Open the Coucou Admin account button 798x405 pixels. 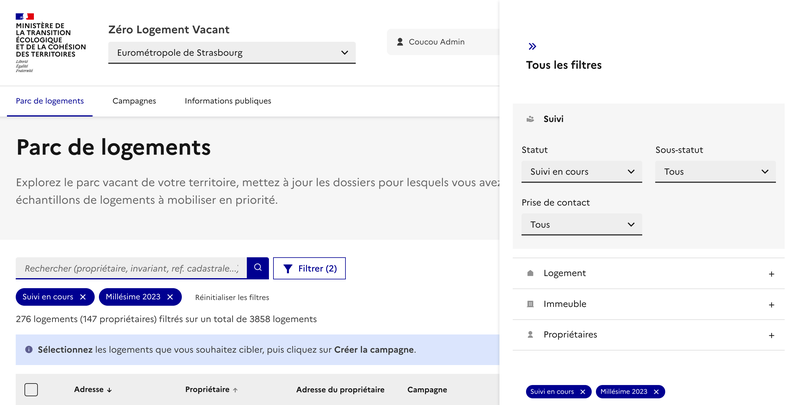pyautogui.click(x=443, y=42)
